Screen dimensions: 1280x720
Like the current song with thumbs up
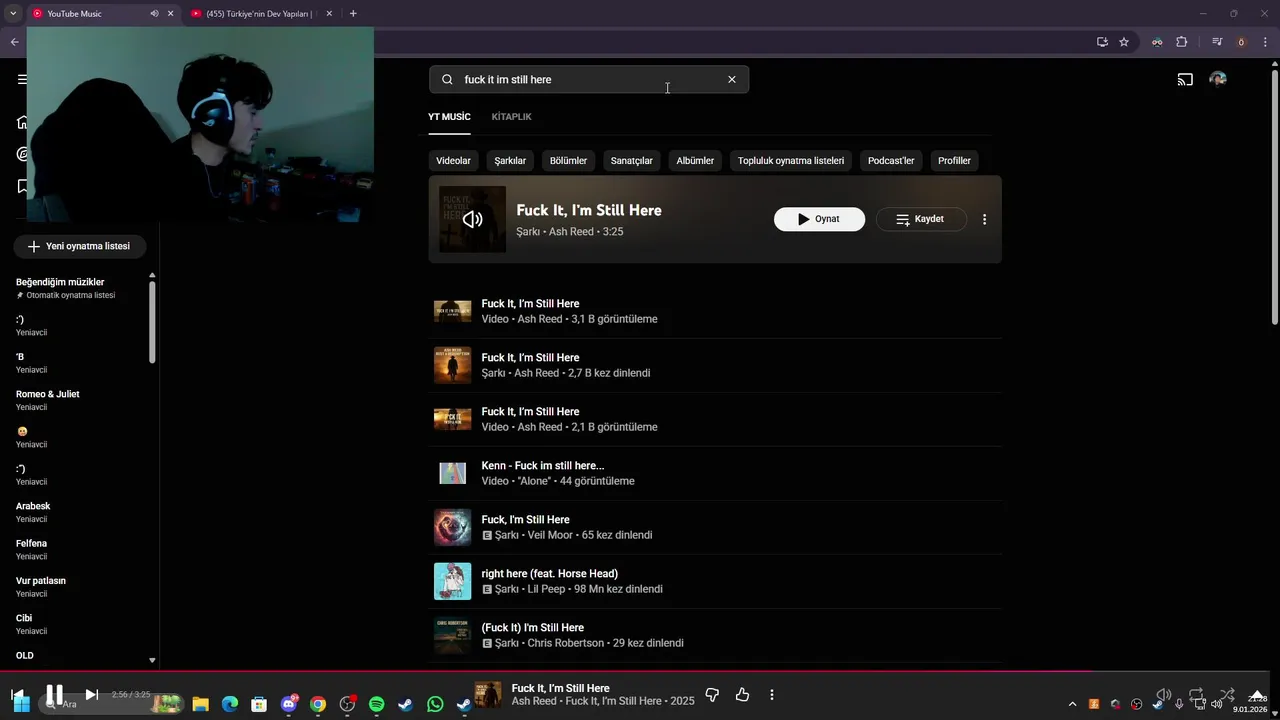(x=742, y=694)
